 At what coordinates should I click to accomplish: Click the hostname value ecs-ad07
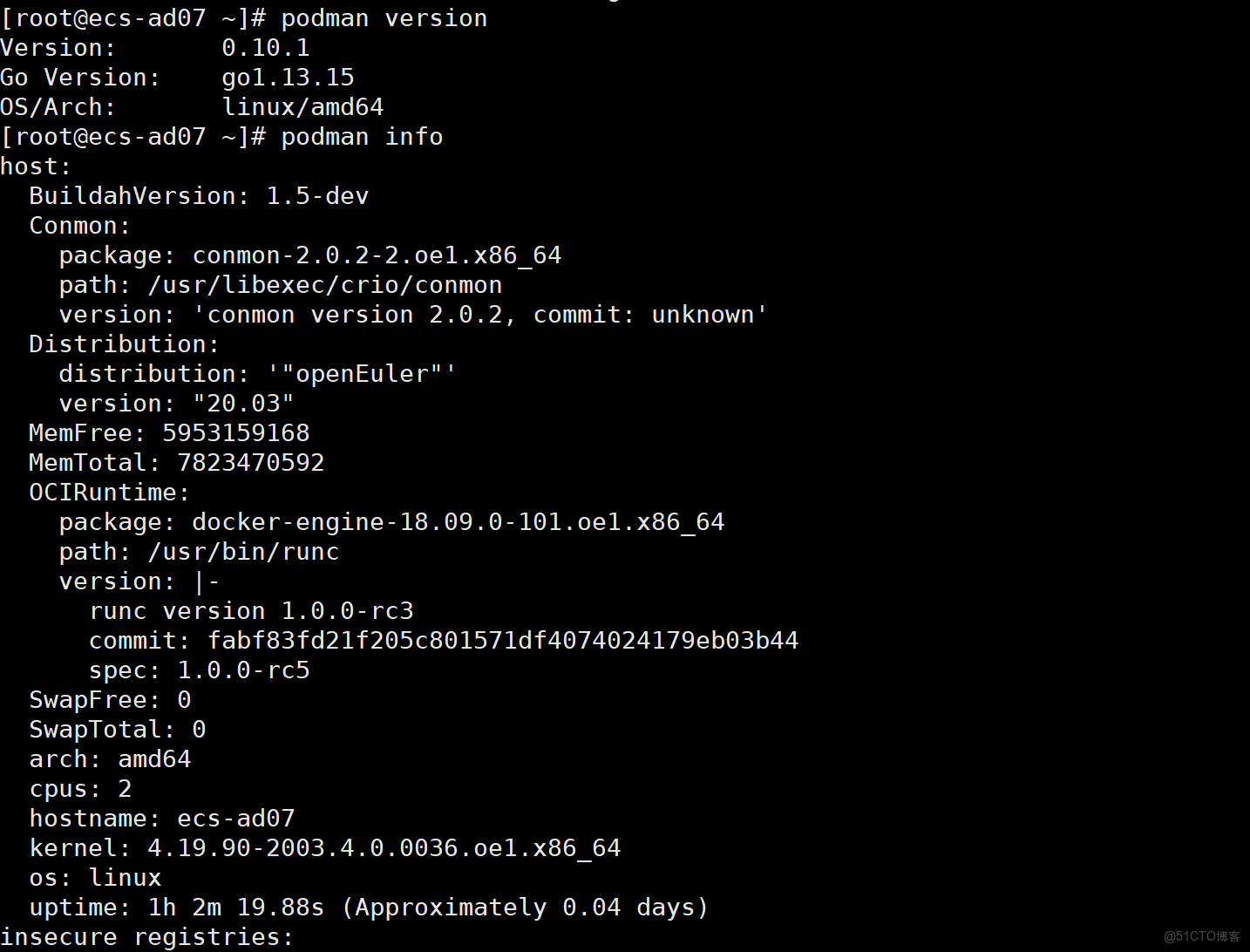tap(236, 819)
